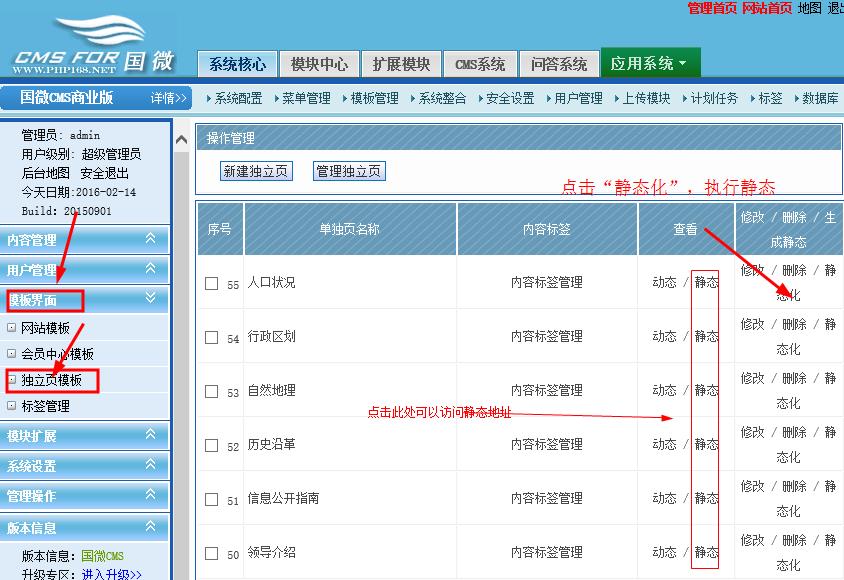Click the 管理独立页 button
The image size is (844, 580).
tap(349, 171)
